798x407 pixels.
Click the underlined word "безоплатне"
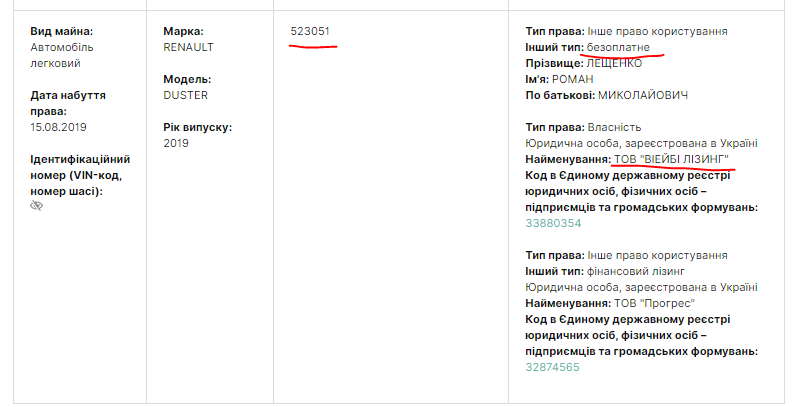(618, 47)
